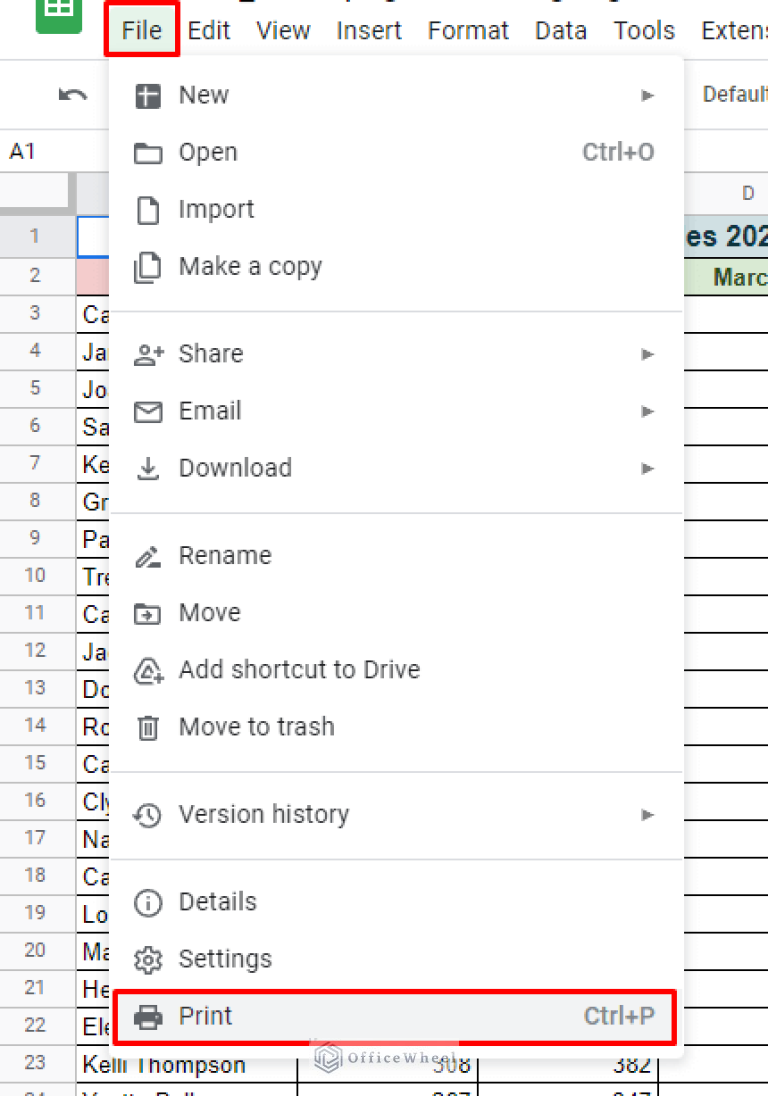Image resolution: width=768 pixels, height=1096 pixels.
Task: Click the Email envelope icon
Action: coord(148,411)
